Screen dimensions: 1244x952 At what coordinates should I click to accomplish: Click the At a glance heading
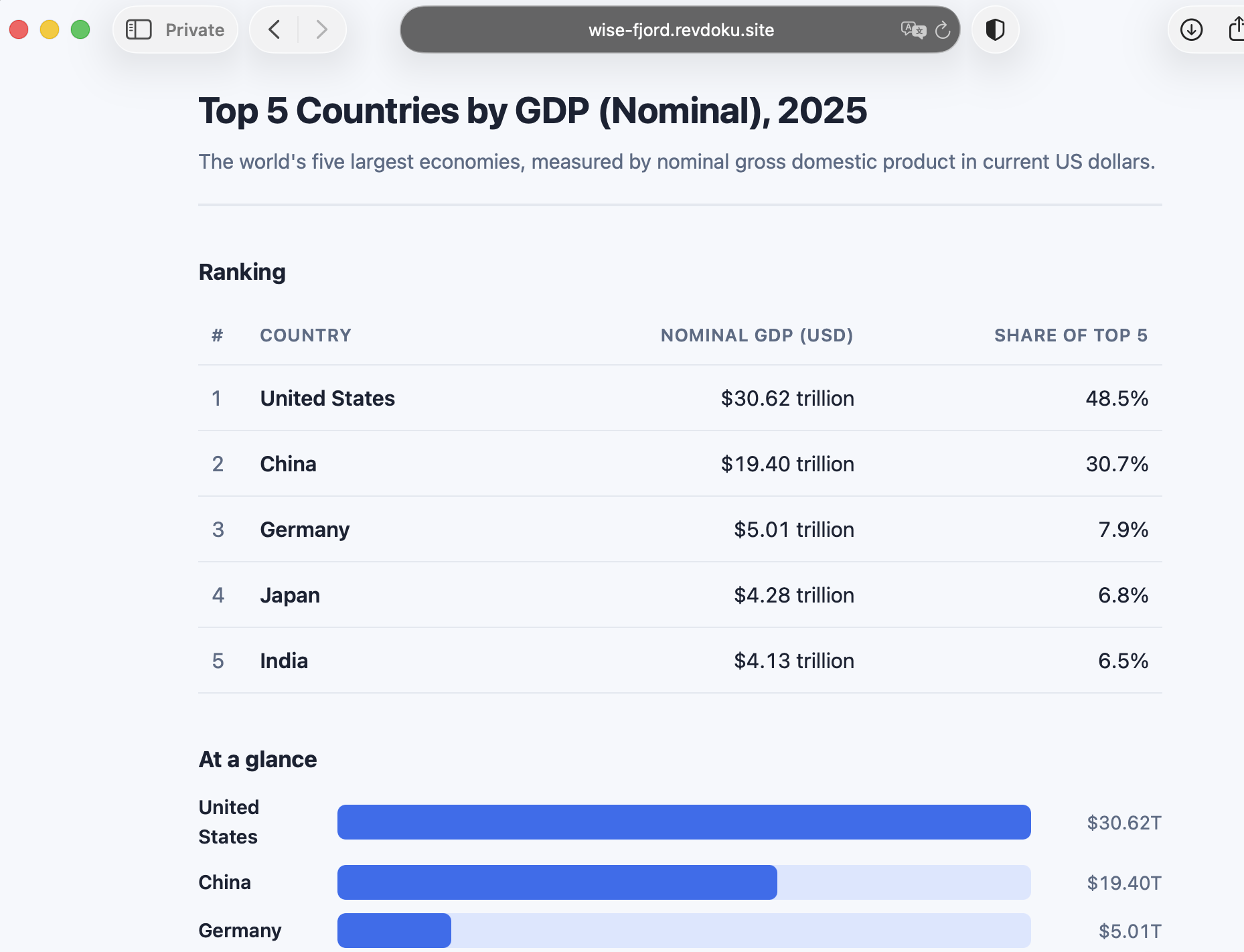point(258,759)
